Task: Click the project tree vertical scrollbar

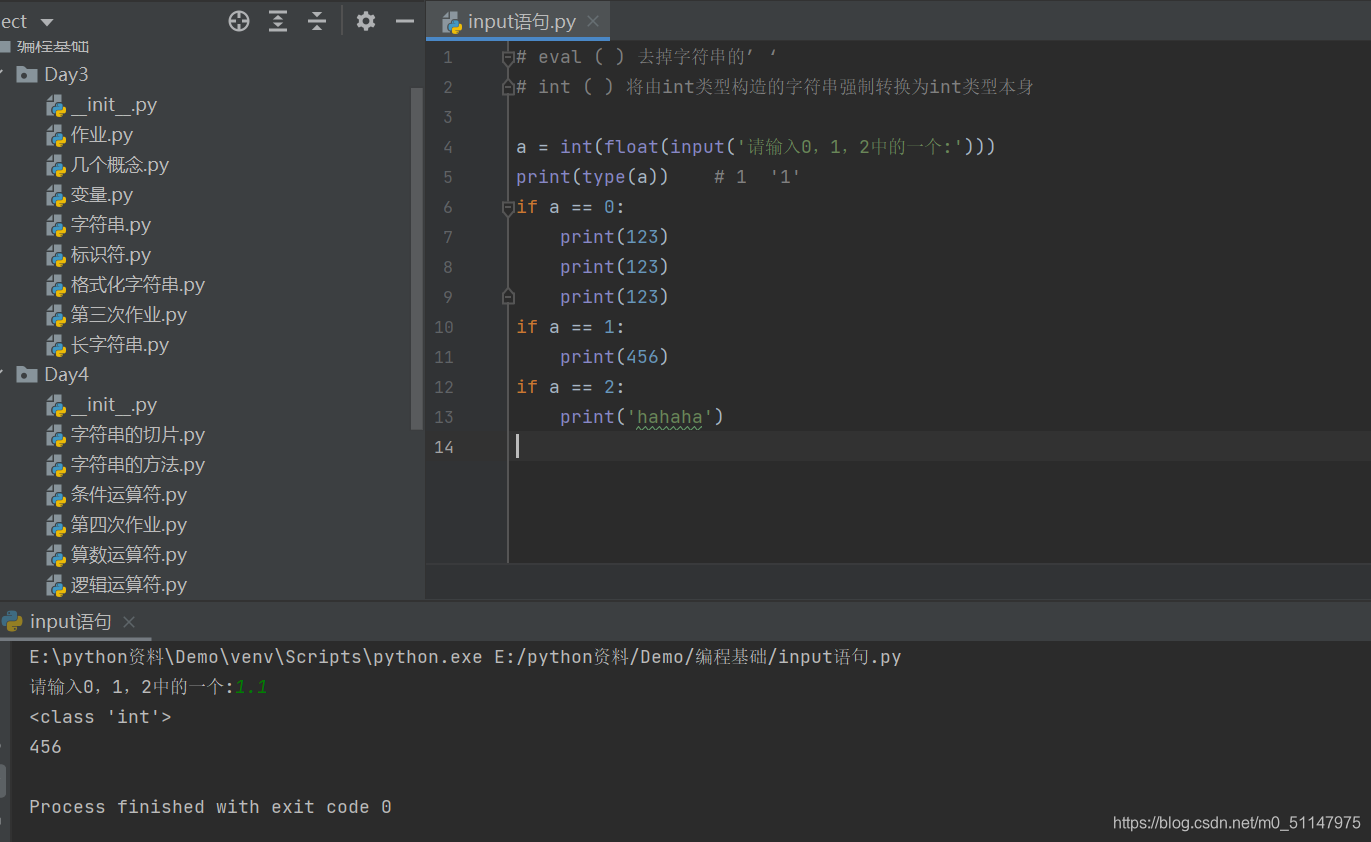Action: [417, 260]
